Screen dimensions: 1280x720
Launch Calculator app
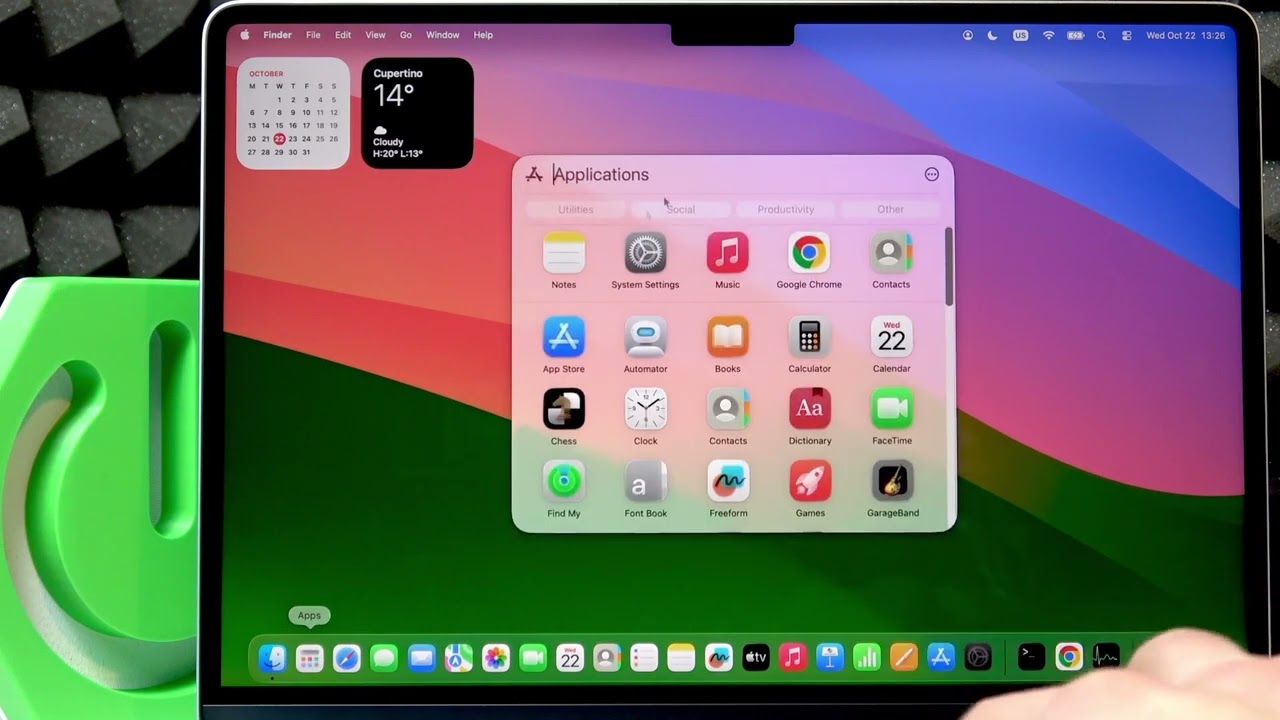tap(809, 337)
